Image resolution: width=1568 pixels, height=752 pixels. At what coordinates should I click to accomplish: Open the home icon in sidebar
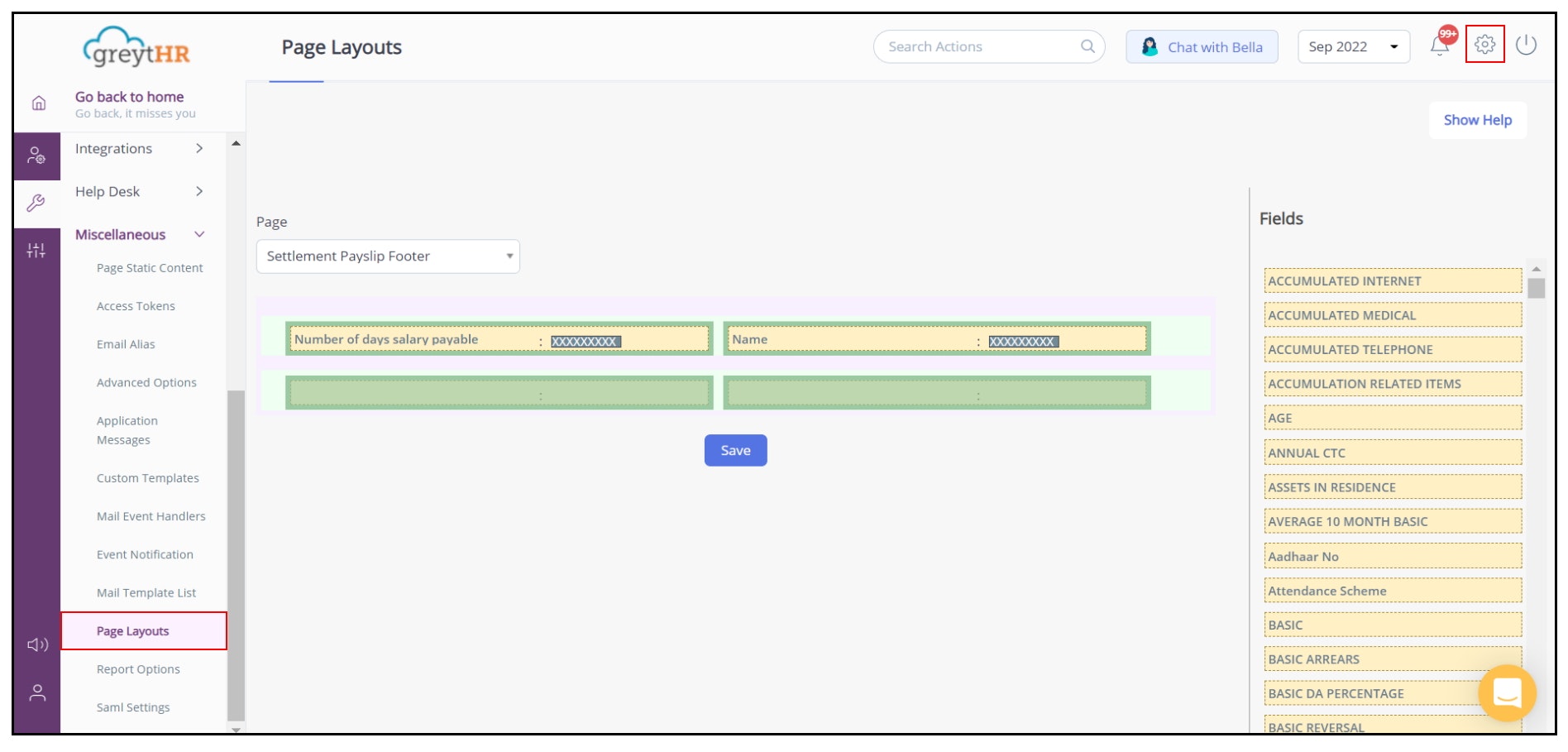point(38,103)
